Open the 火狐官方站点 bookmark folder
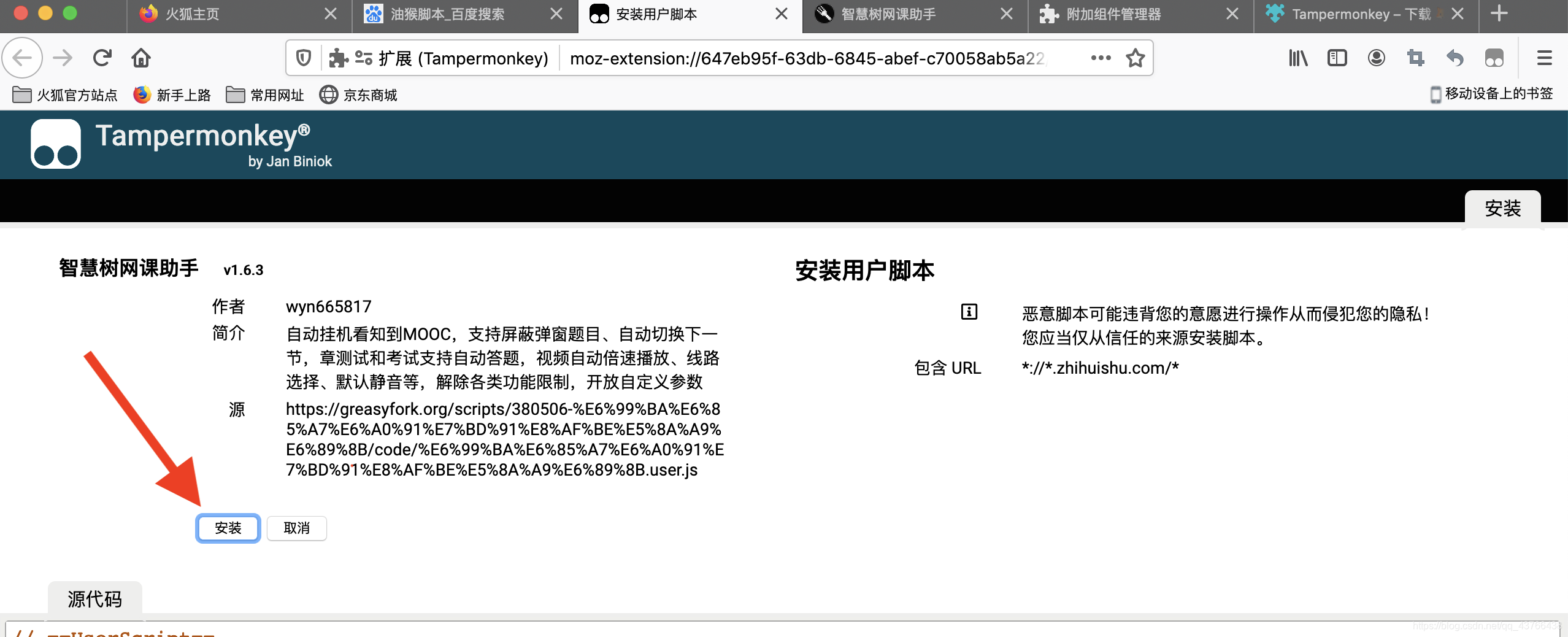The width and height of the screenshot is (1568, 637). pos(65,95)
